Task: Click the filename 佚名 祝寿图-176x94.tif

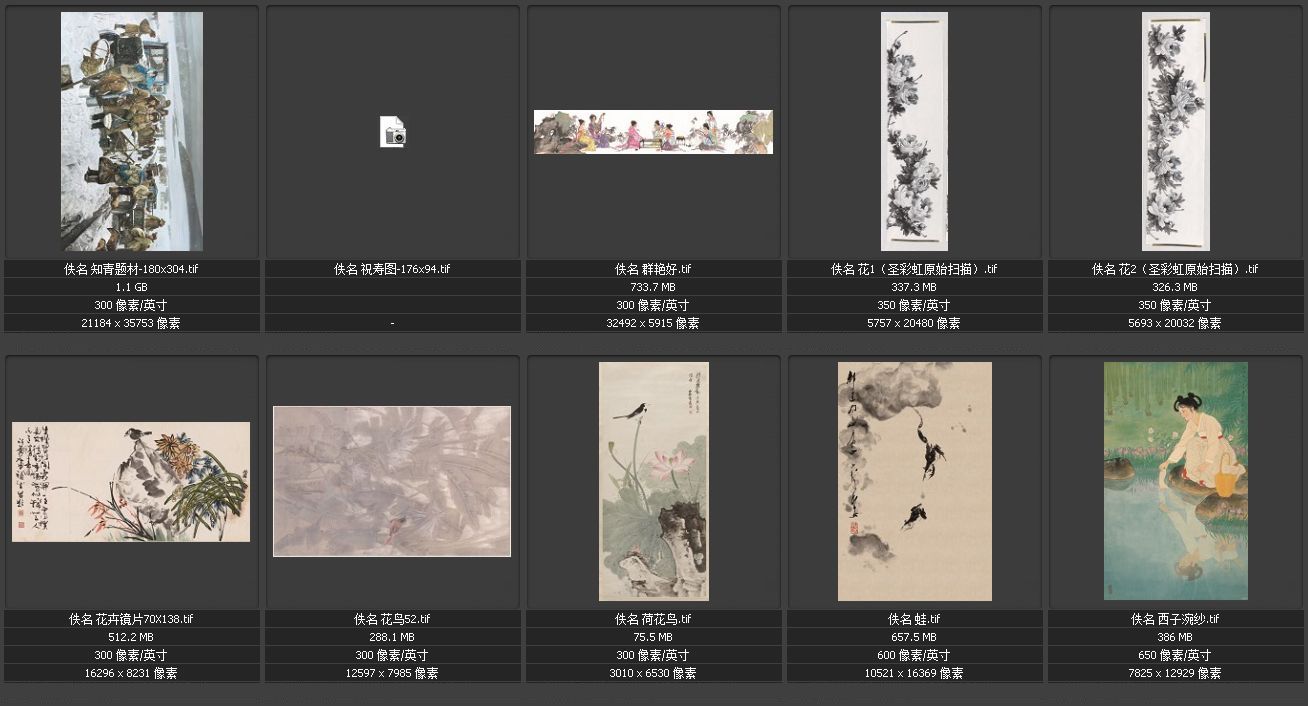Action: click(x=392, y=269)
